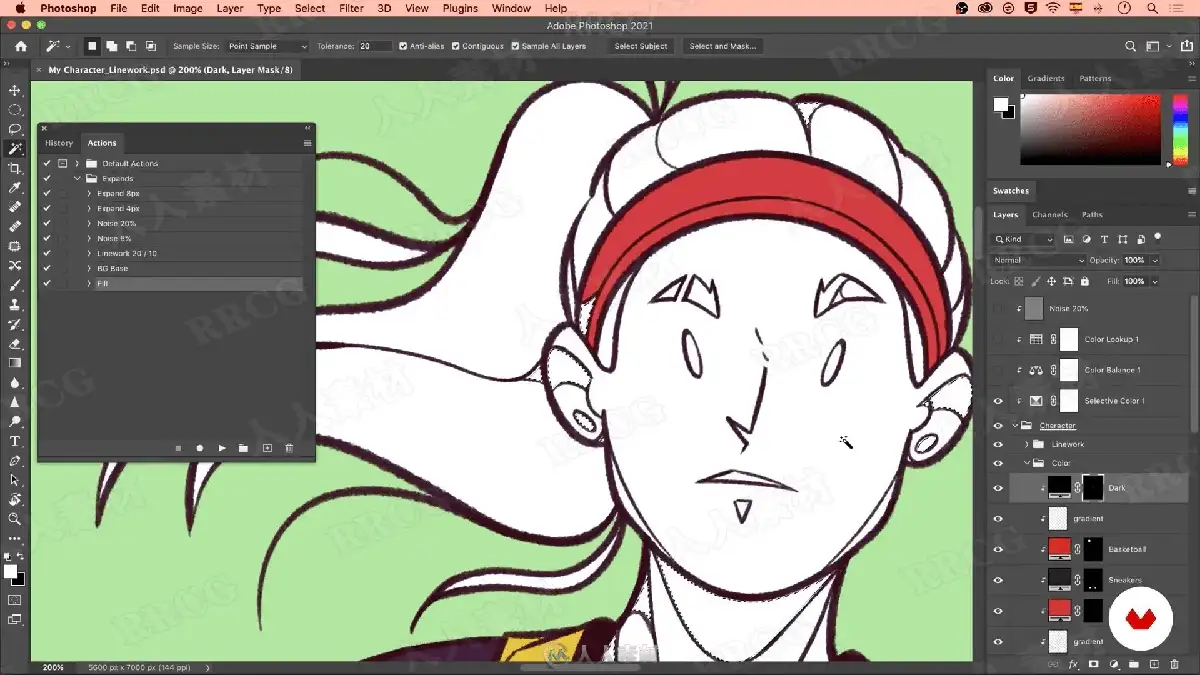Hide the Dark layer
The image size is (1200, 675).
coord(997,488)
